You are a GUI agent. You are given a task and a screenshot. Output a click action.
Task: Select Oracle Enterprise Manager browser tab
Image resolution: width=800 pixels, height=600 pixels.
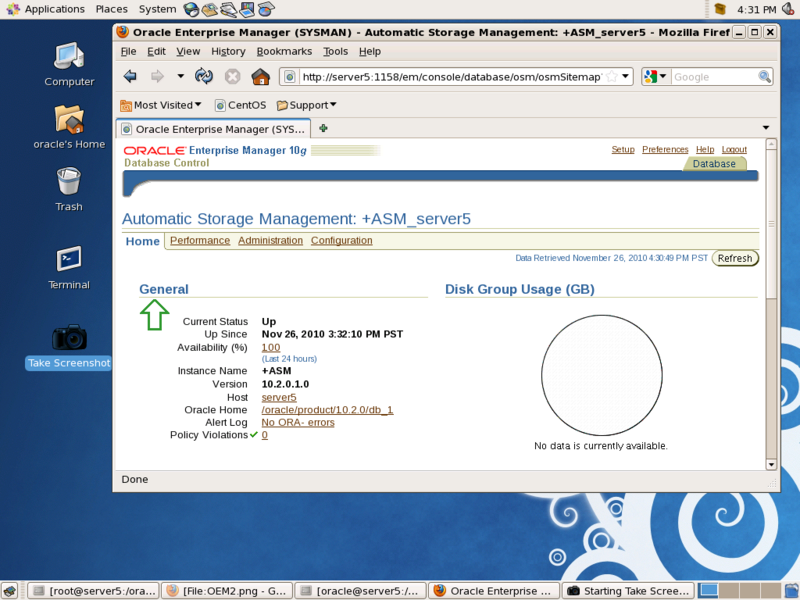tap(214, 129)
